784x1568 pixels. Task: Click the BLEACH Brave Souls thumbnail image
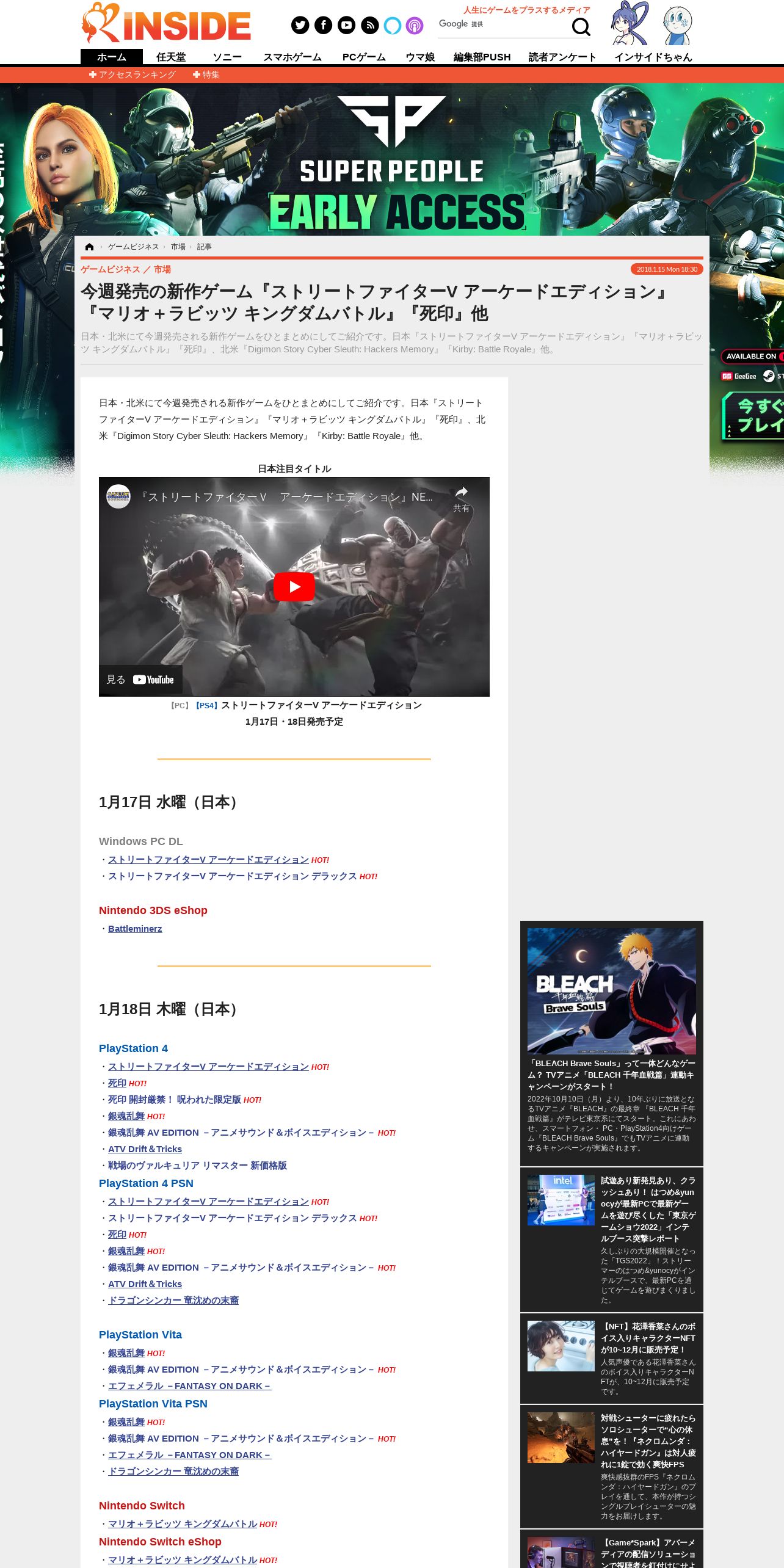tap(612, 991)
